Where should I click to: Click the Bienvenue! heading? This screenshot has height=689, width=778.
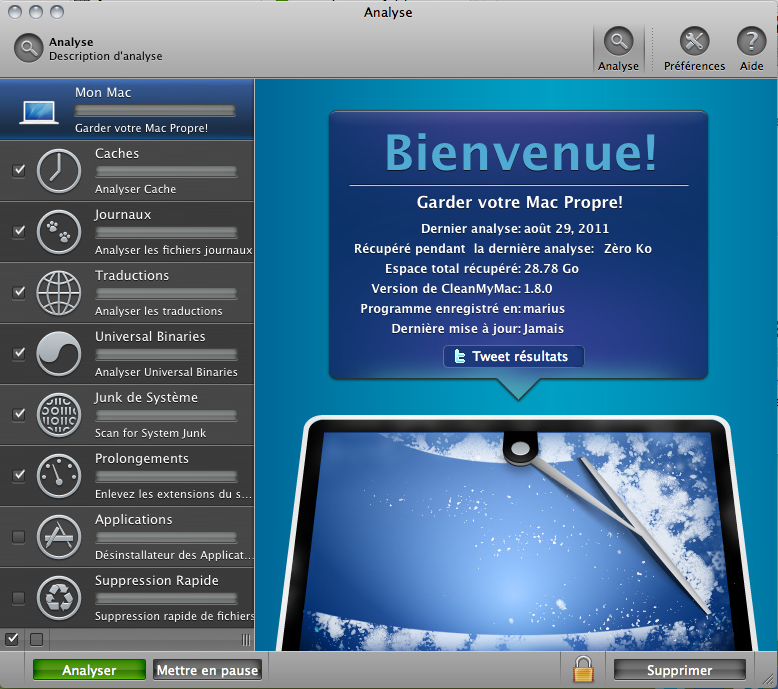[x=520, y=152]
